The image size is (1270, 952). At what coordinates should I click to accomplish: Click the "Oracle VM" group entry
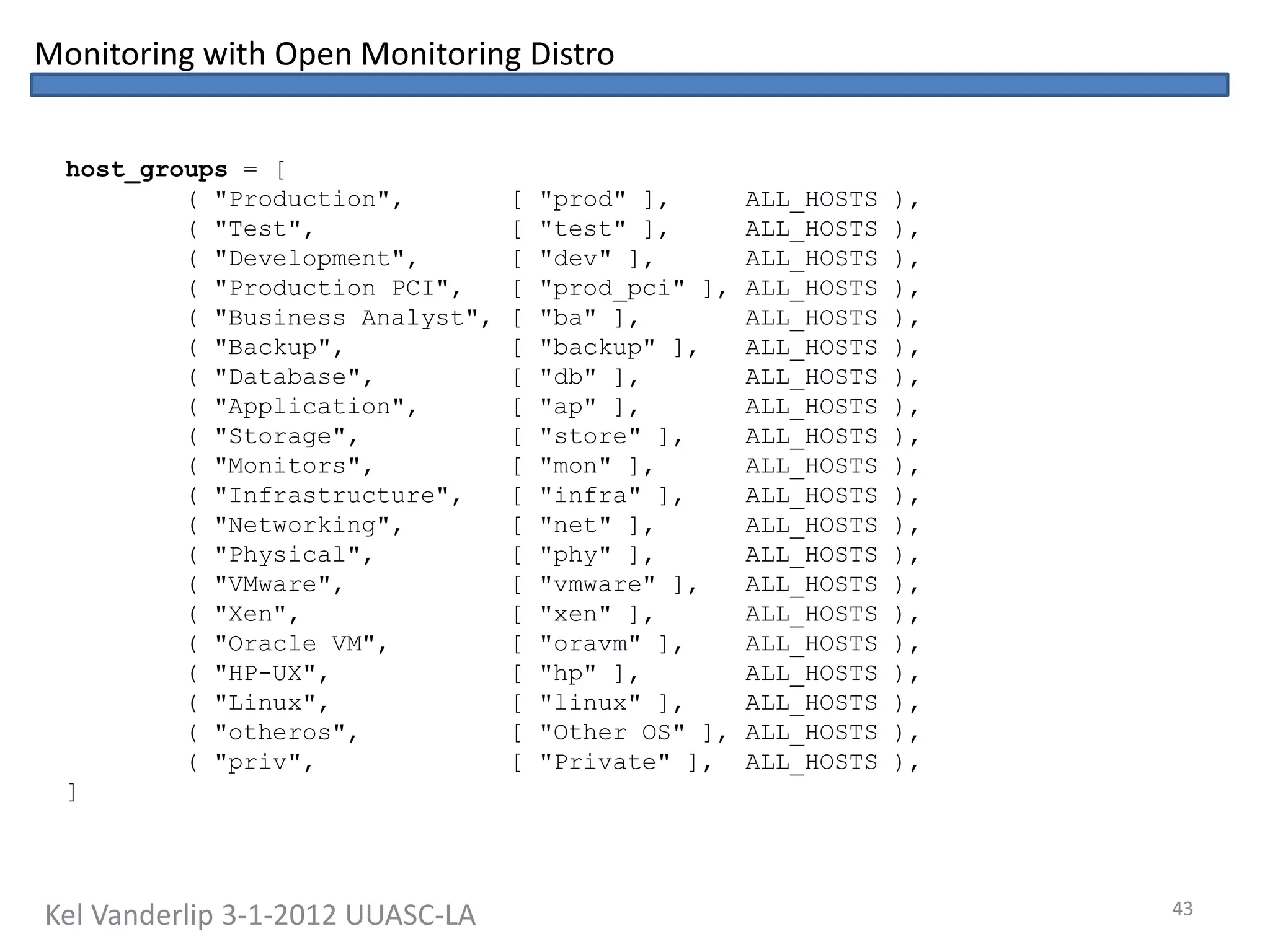[x=296, y=644]
